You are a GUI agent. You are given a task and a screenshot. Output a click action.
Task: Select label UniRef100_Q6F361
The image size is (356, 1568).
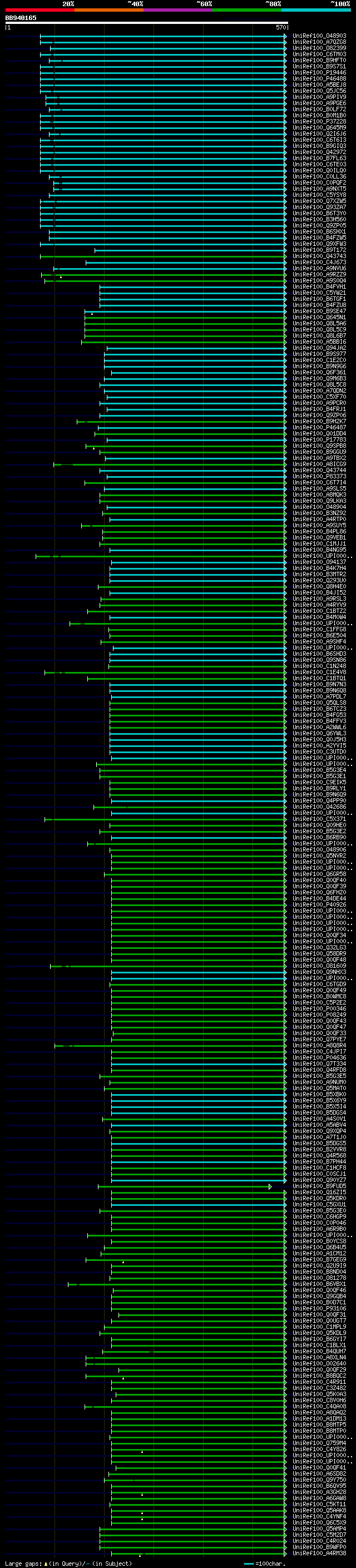click(319, 373)
